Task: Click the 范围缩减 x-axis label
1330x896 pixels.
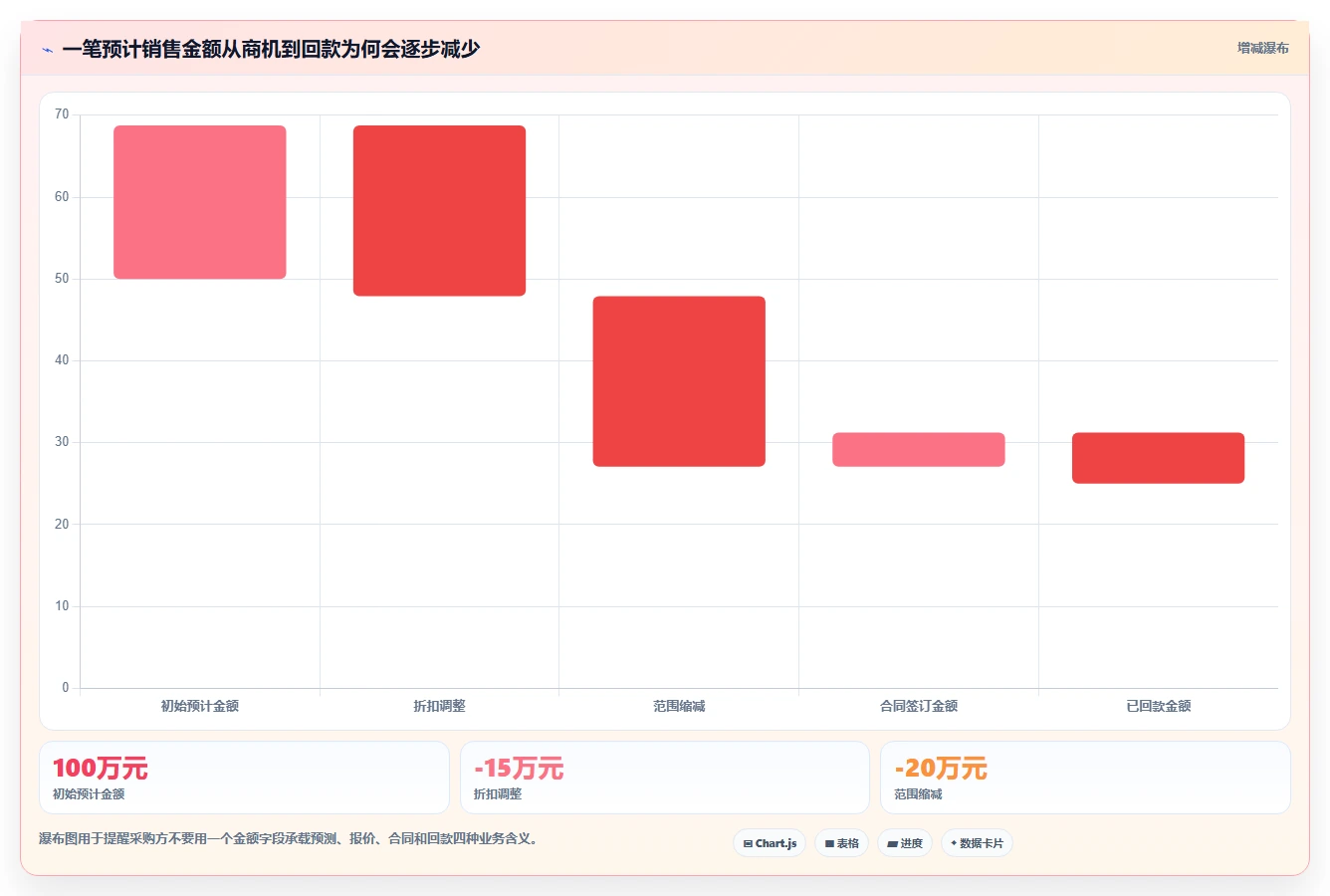Action: tap(679, 706)
